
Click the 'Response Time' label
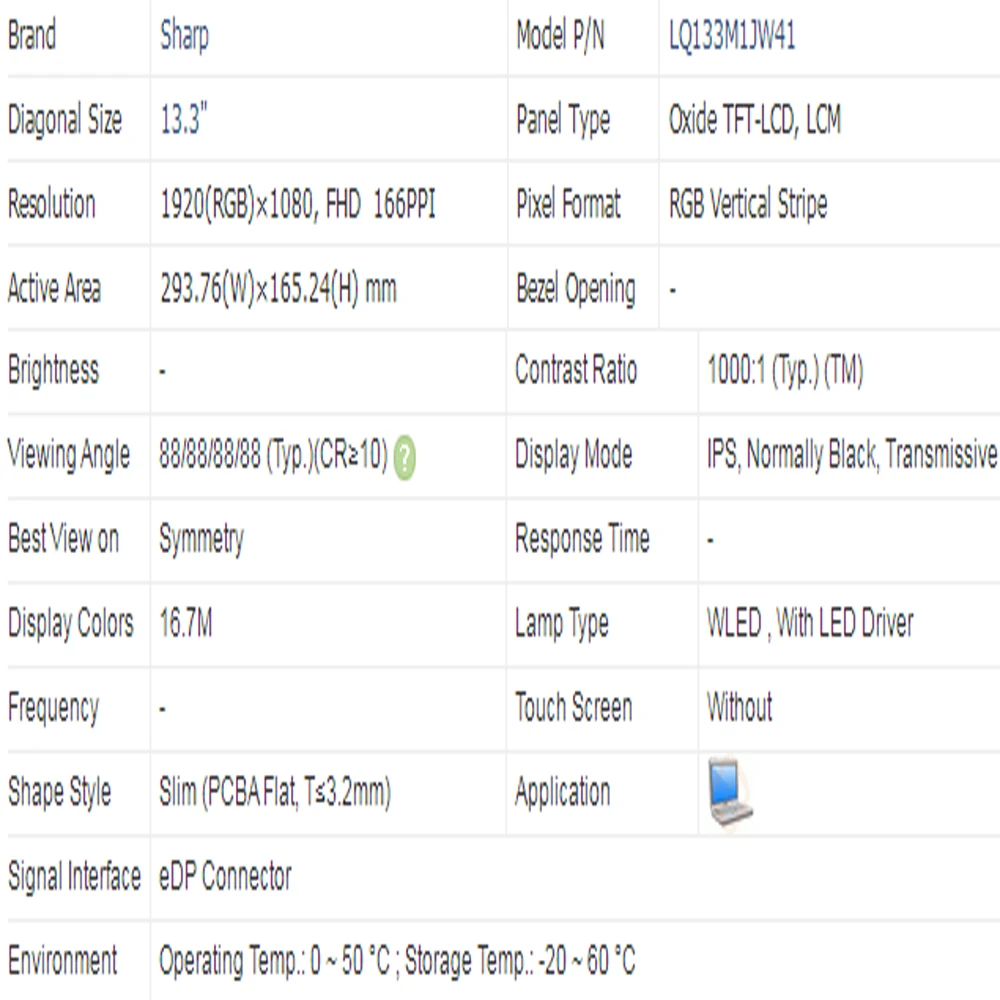pyautogui.click(x=582, y=538)
